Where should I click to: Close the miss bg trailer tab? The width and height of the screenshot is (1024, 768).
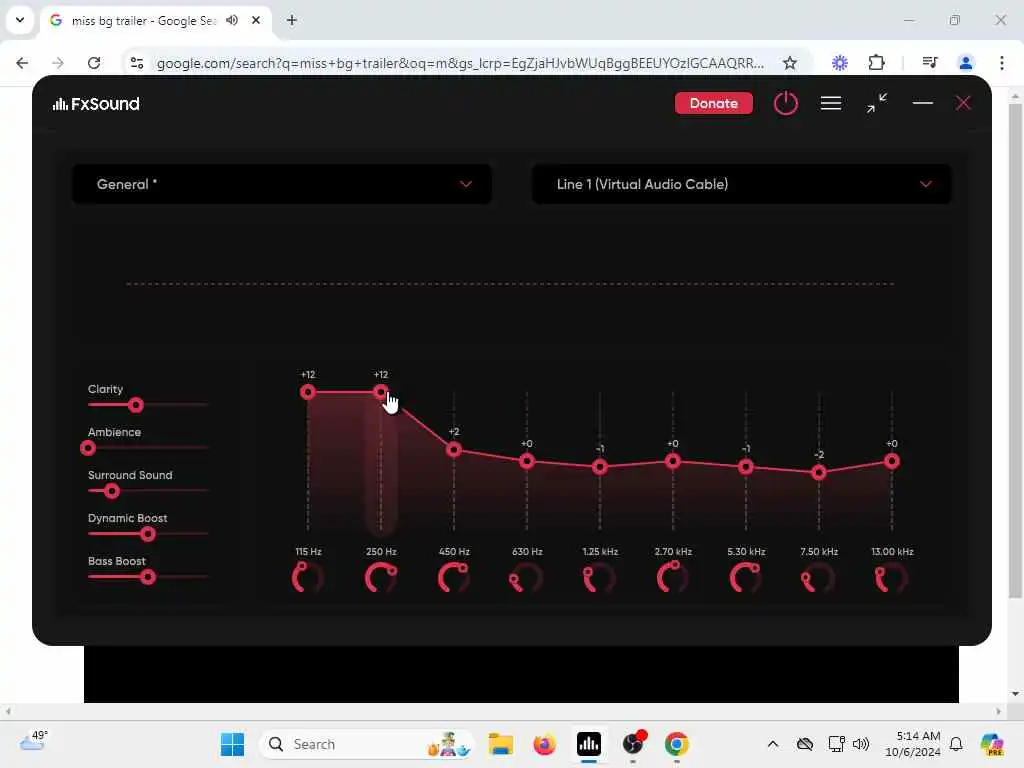[256, 20]
